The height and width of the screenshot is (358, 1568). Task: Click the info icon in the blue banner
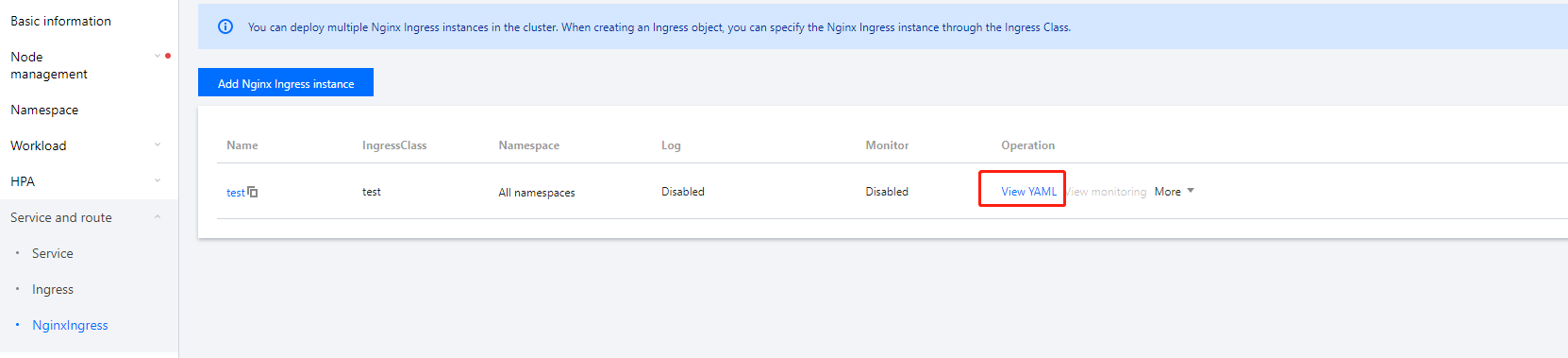225,26
